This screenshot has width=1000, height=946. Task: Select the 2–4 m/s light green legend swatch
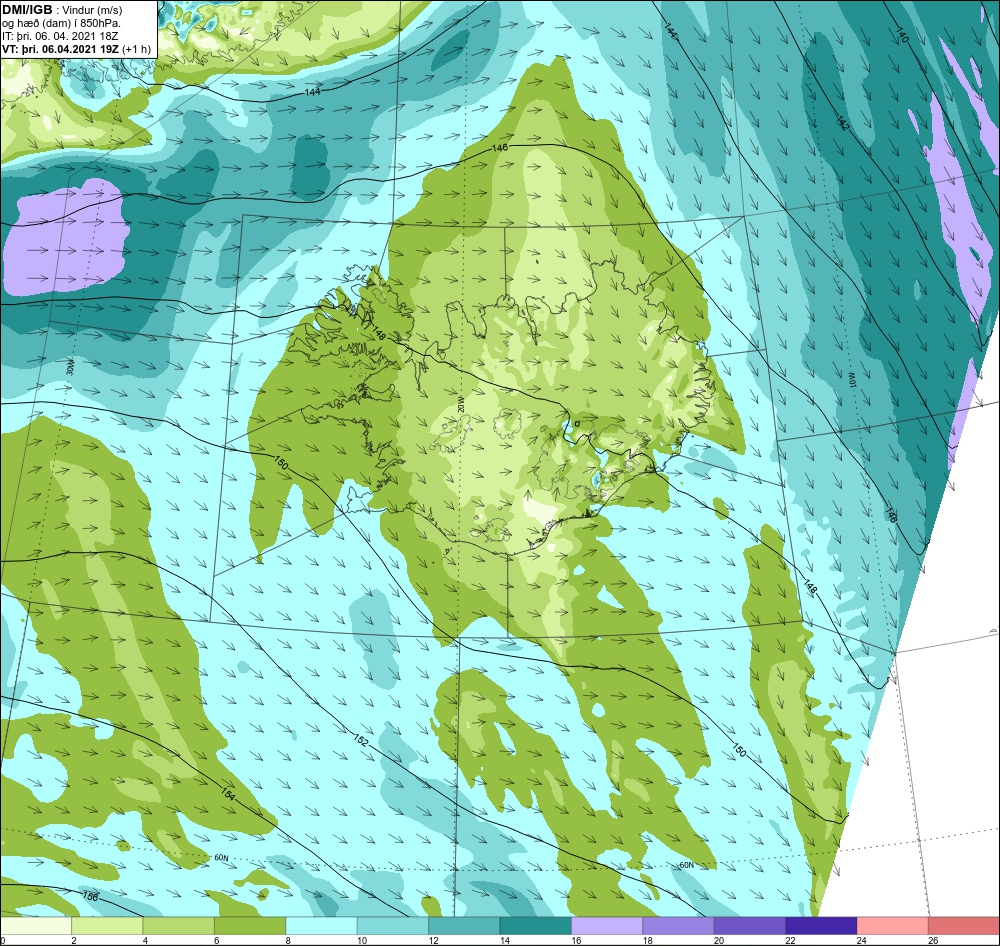point(107,926)
